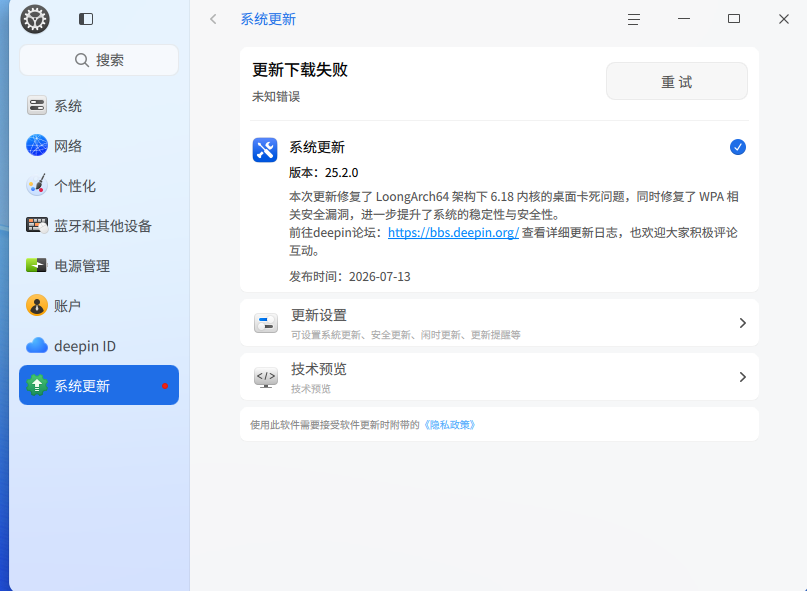Go back using the header arrow
This screenshot has width=807, height=591.
coord(214,20)
